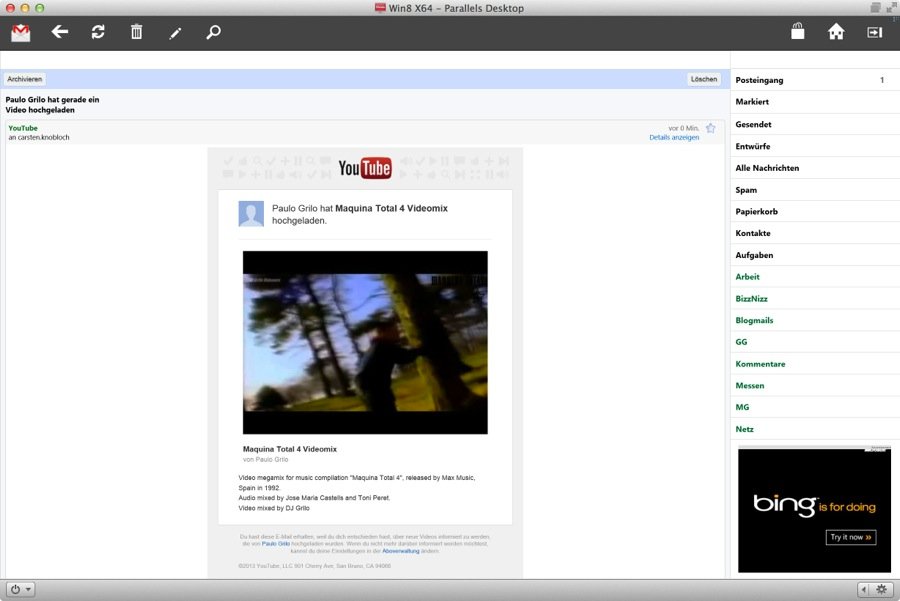
Task: Open the Maquina Total 4 Videomix title below video
Action: point(289,449)
